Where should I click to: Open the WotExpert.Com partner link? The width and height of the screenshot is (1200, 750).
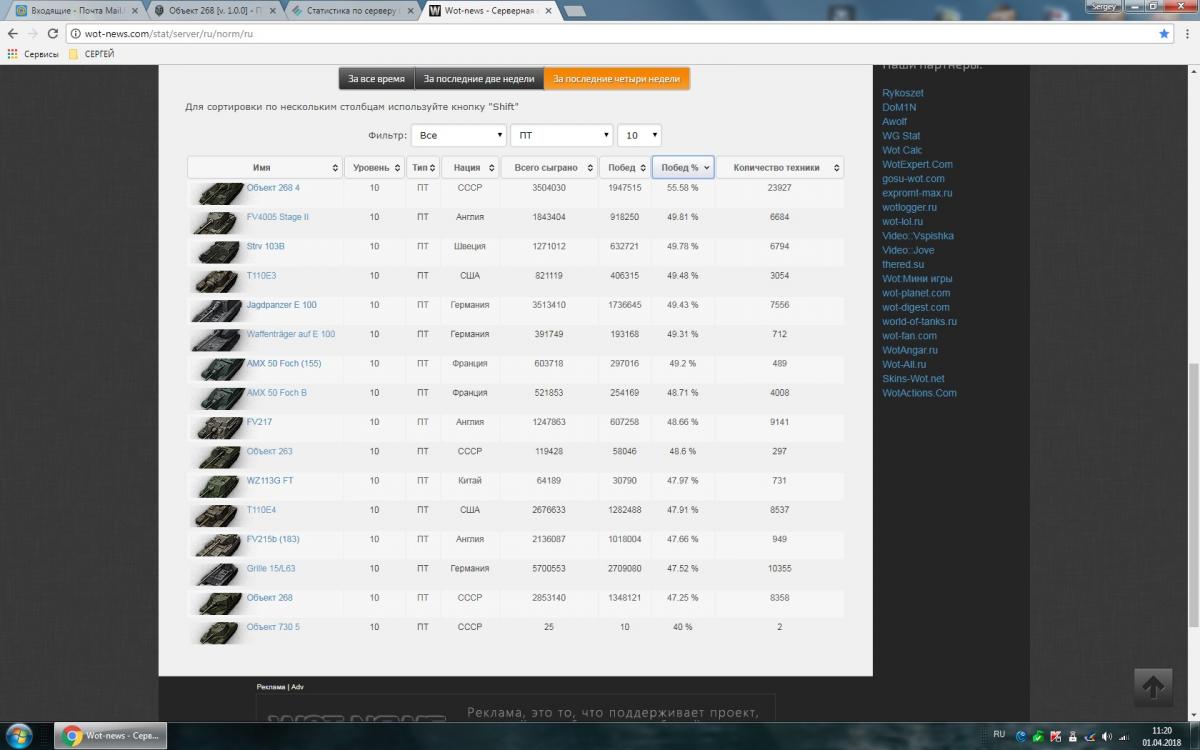point(917,164)
